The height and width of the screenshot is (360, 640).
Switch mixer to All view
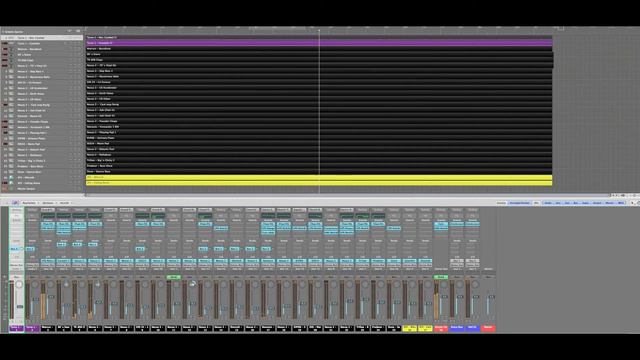[x=536, y=203]
